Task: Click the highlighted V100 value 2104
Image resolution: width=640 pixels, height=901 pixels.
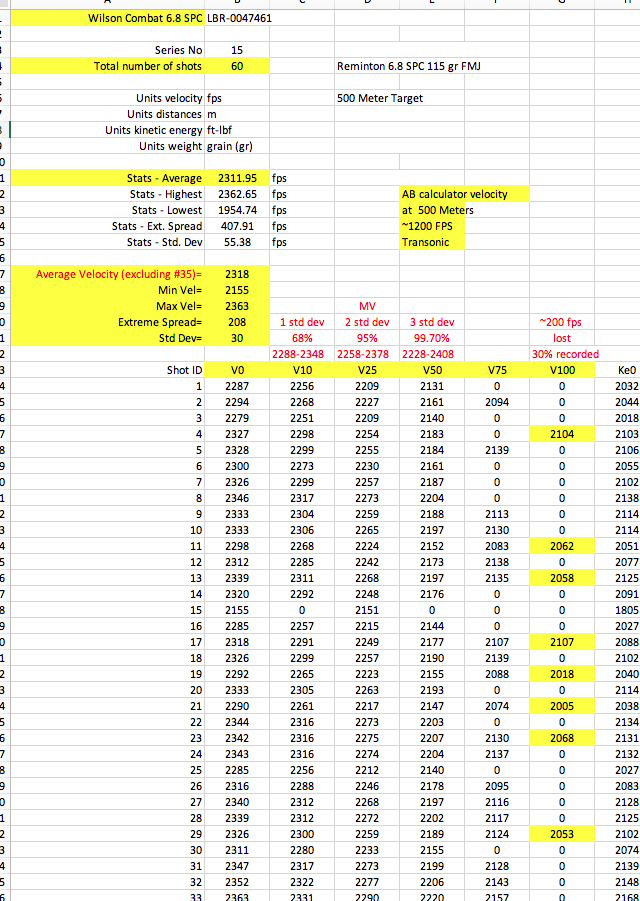Action: point(563,434)
